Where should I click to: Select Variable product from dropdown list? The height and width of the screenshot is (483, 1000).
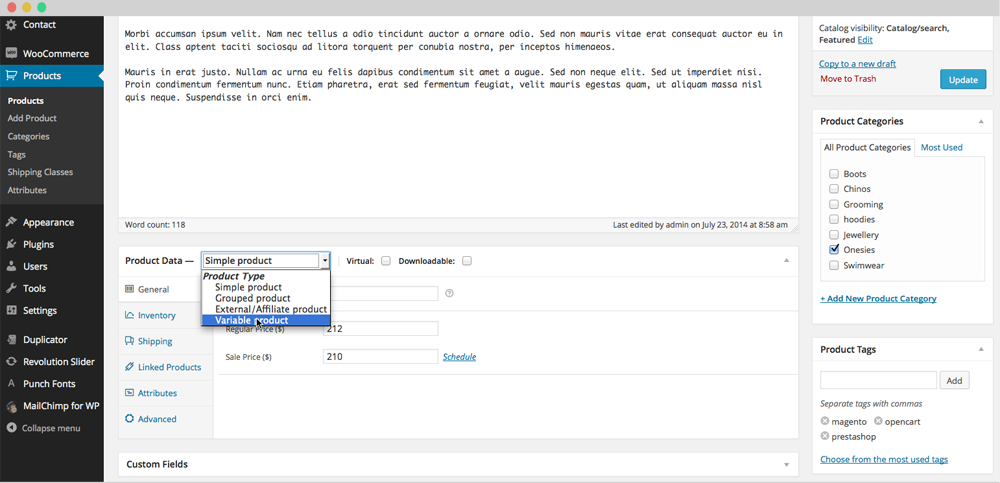[251, 321]
